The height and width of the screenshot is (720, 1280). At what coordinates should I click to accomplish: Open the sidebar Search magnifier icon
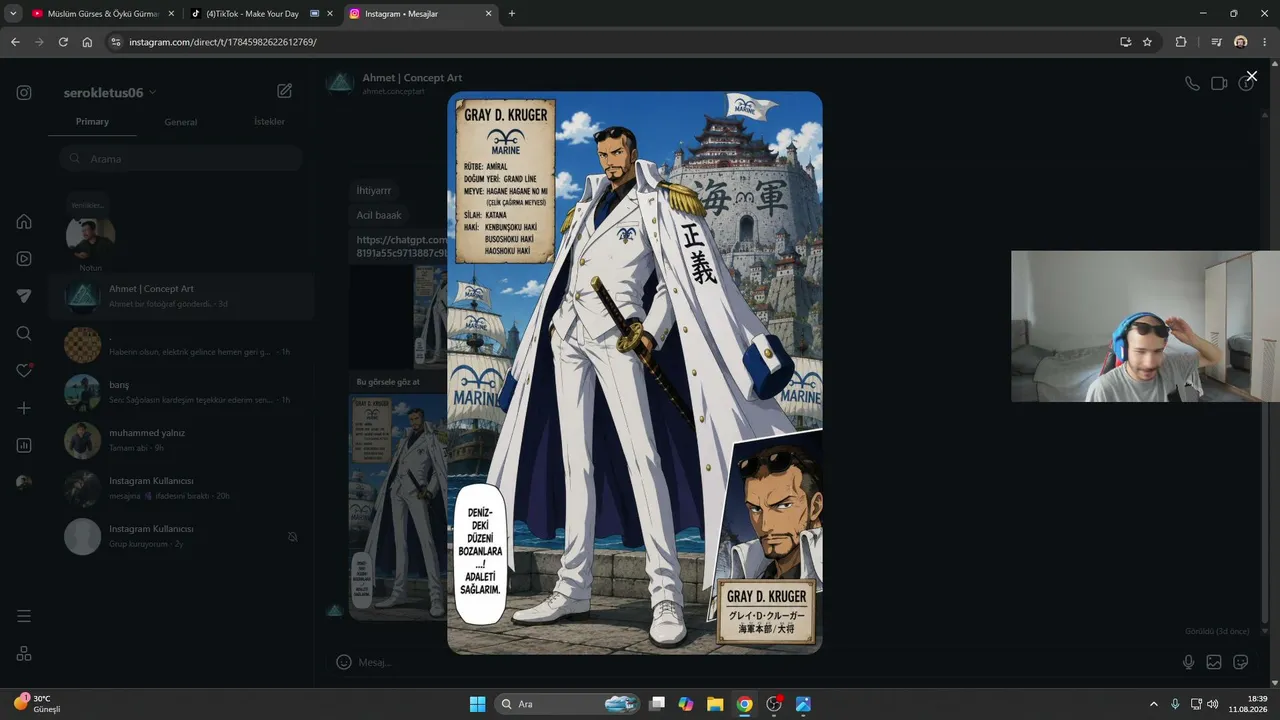(24, 333)
